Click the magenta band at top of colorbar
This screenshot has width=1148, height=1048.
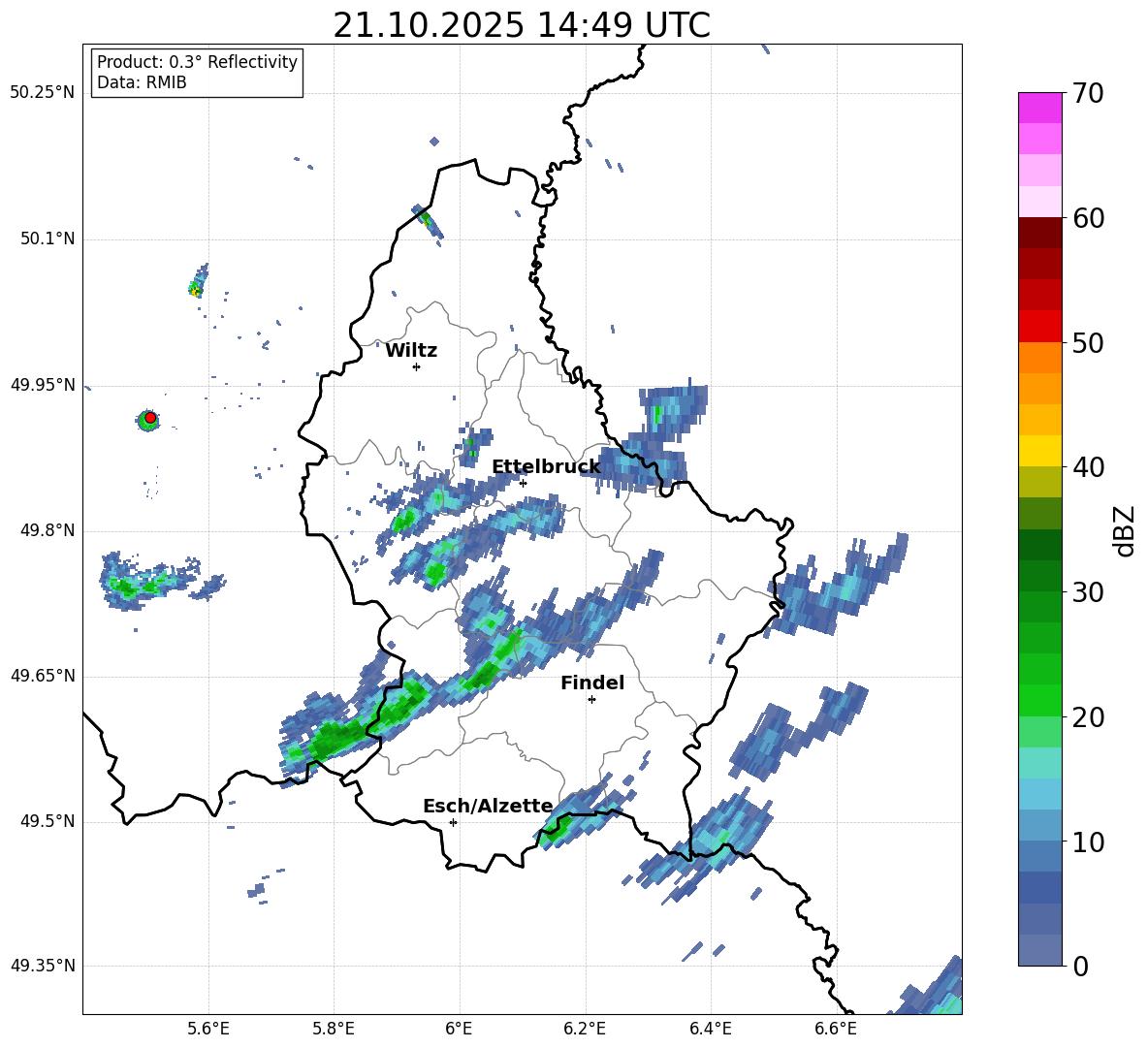click(x=1040, y=108)
